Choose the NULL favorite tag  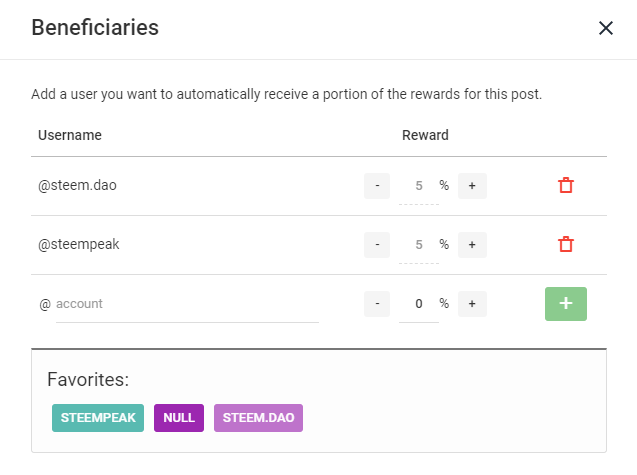179,417
